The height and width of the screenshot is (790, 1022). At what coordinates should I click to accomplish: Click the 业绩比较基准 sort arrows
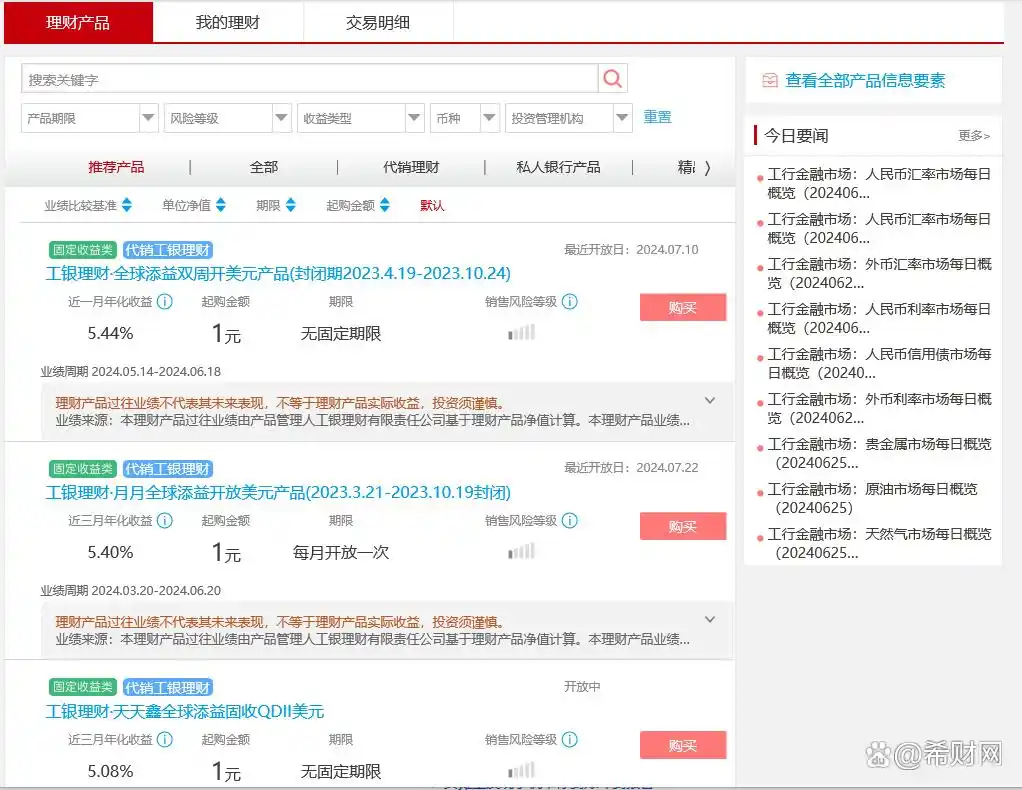tap(126, 205)
